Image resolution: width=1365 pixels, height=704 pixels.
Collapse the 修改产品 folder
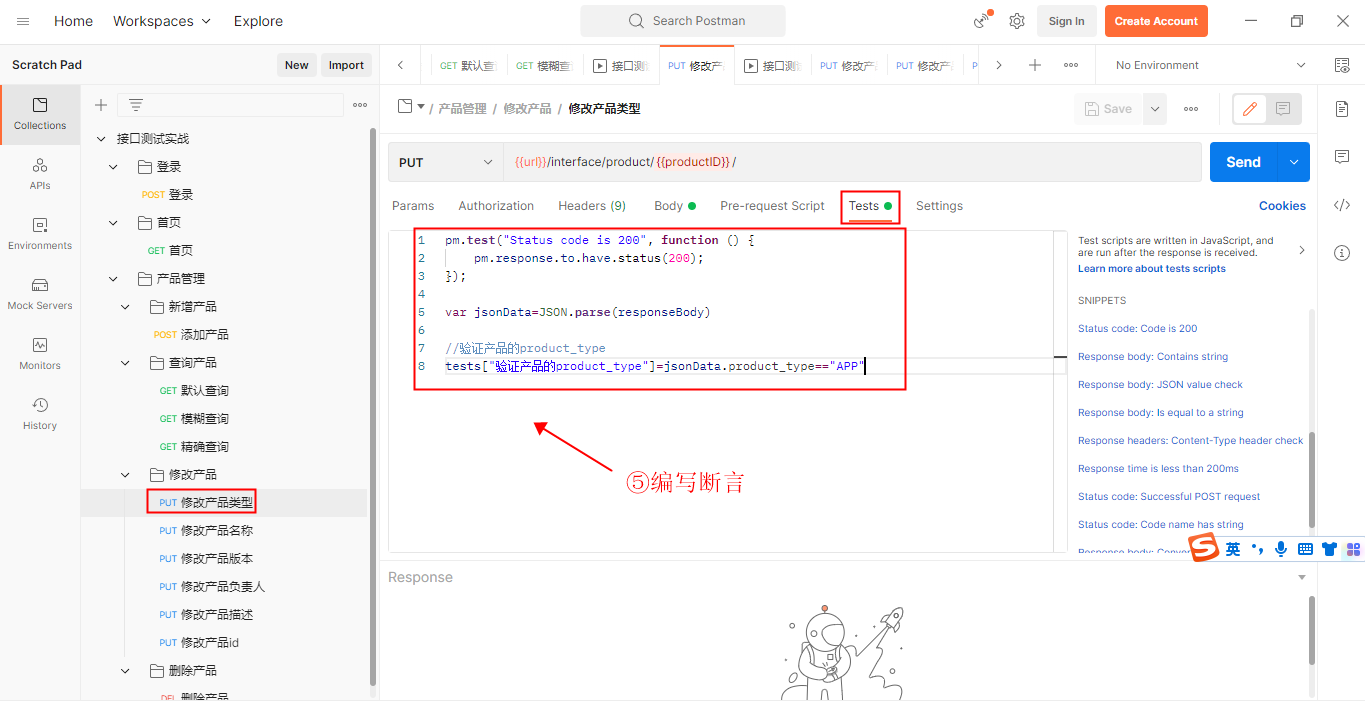point(125,475)
